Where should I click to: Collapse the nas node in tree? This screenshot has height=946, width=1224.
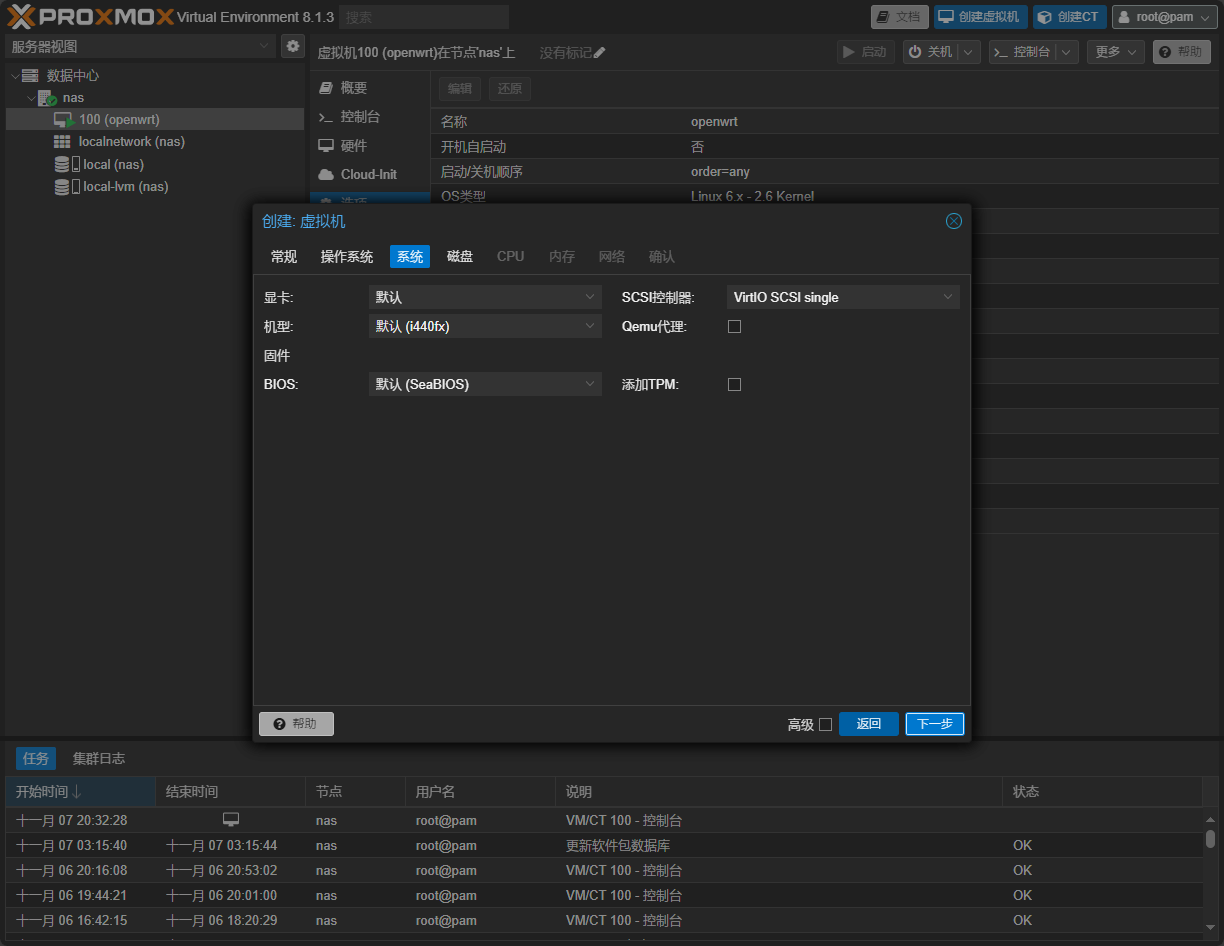31,98
